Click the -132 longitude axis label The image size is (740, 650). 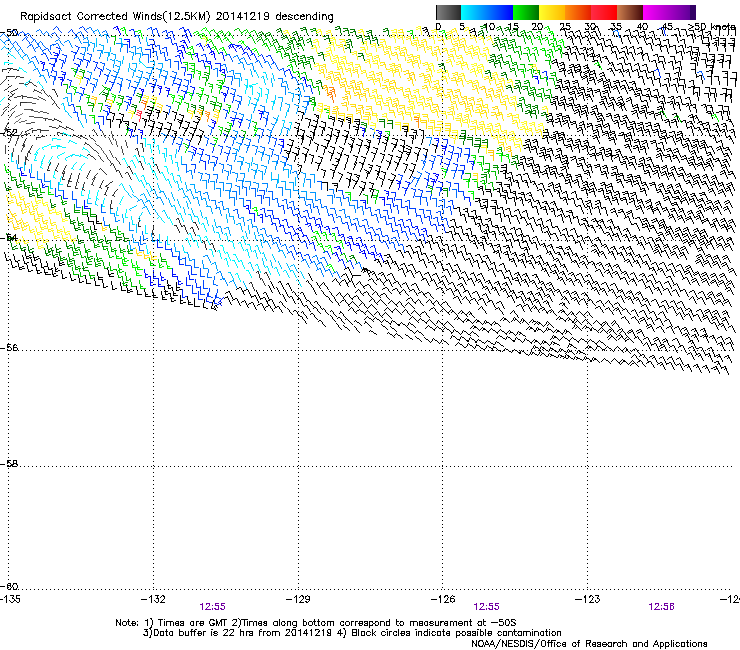tap(153, 599)
